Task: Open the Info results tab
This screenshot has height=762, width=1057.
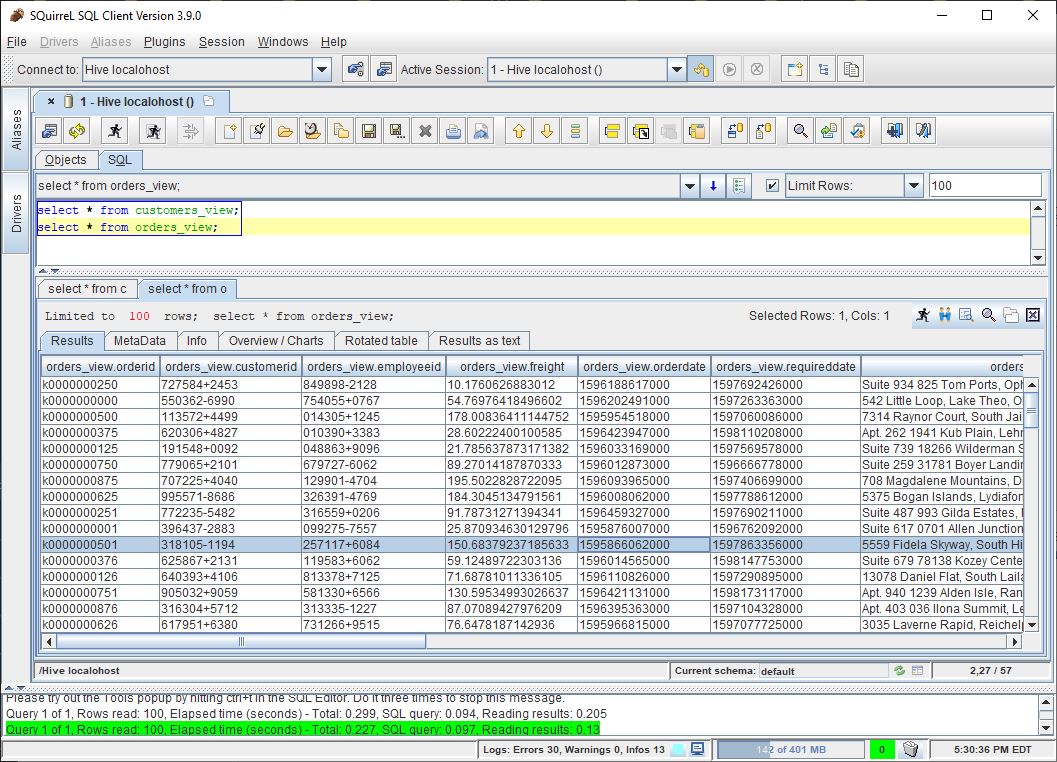Action: [x=197, y=341]
